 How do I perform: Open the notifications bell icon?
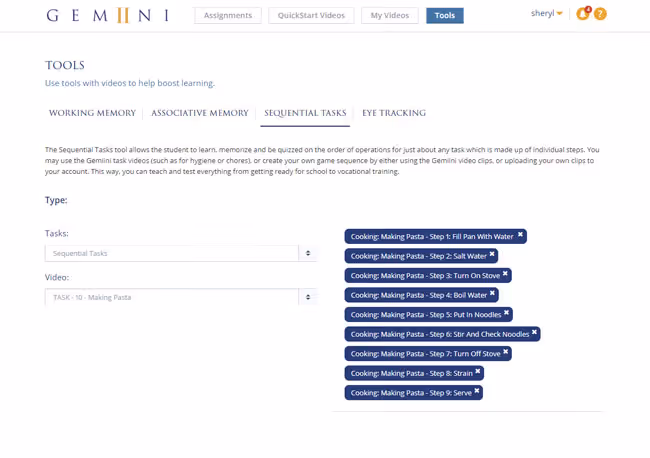tap(582, 14)
